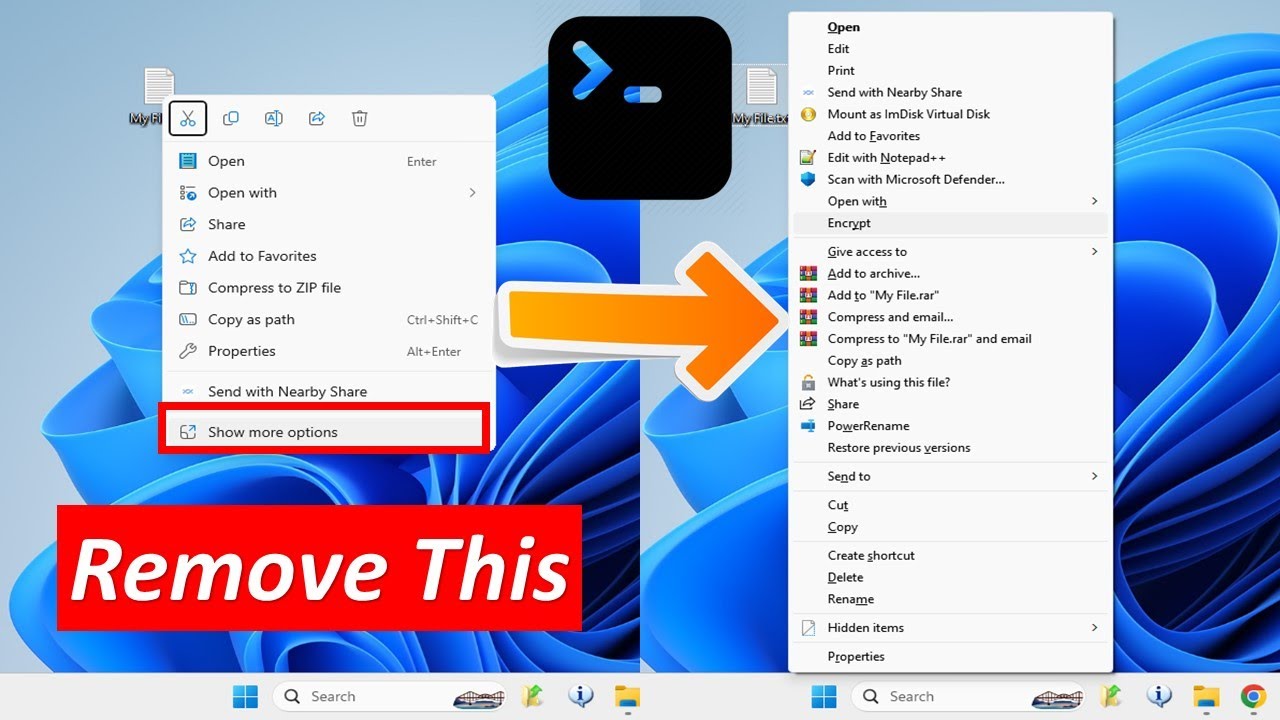The height and width of the screenshot is (720, 1280).
Task: Open Properties with Alt+Enter shortcut
Action: click(329, 351)
